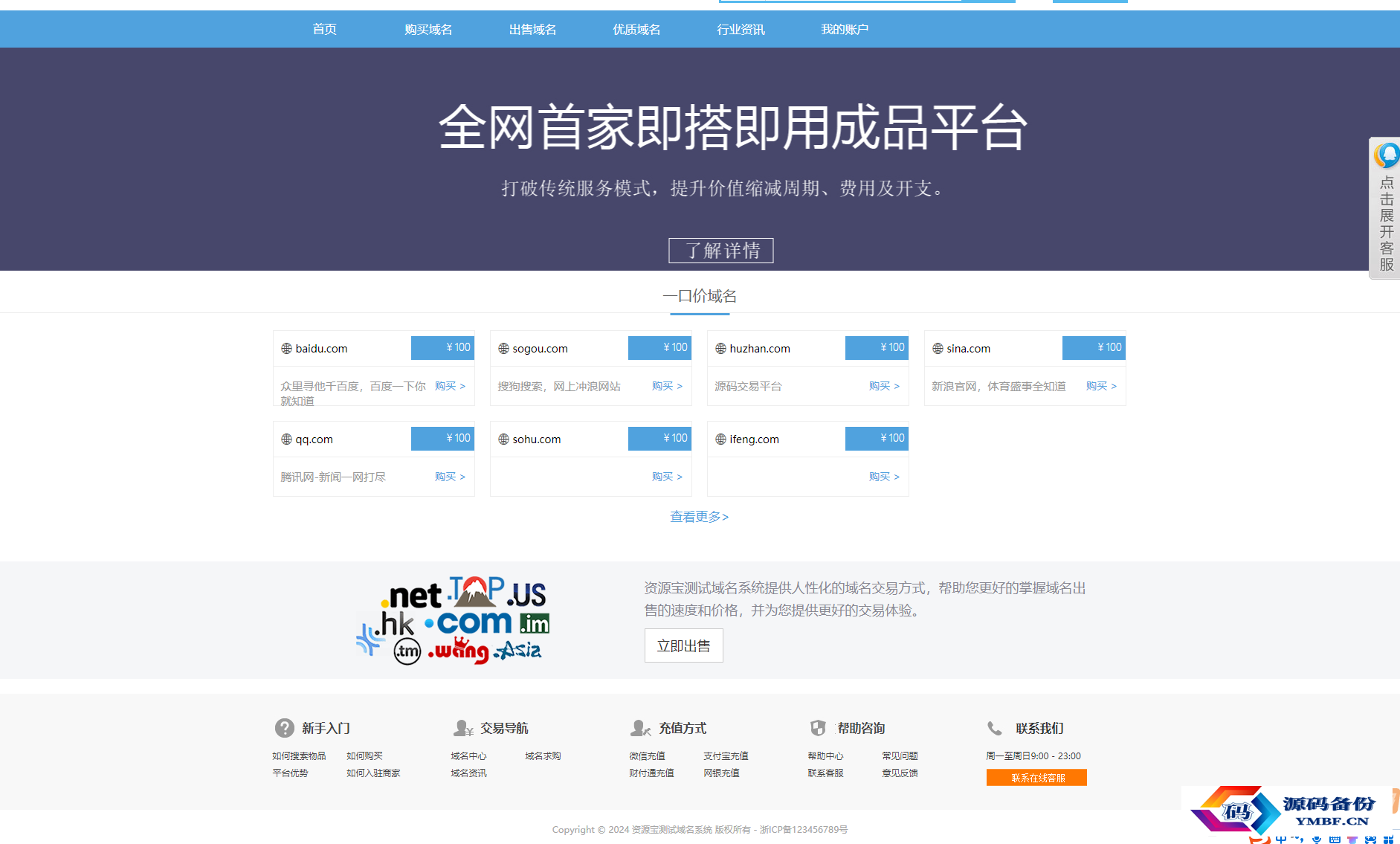Open the qq.com domain listing
The width and height of the screenshot is (1400, 844).
click(314, 439)
